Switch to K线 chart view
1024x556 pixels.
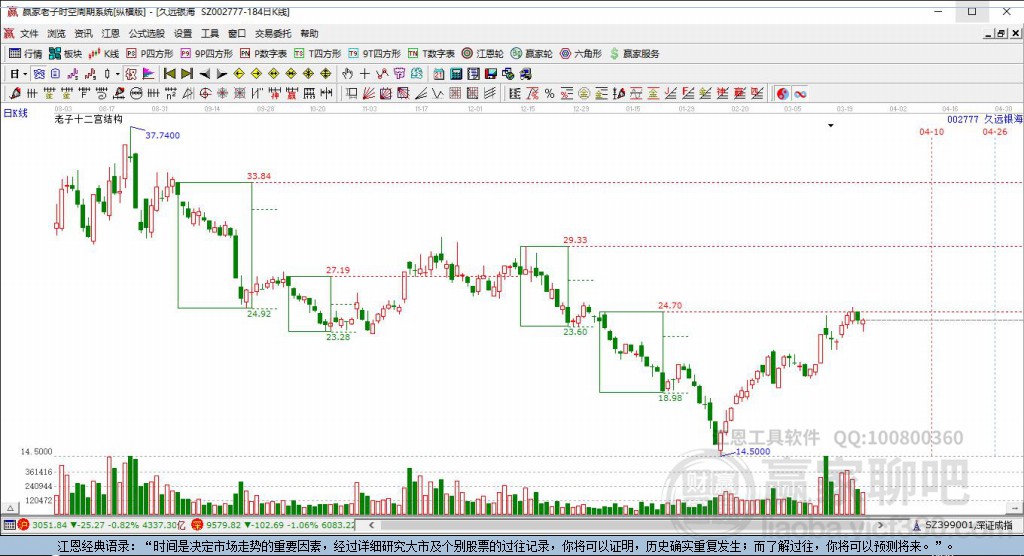(x=104, y=54)
